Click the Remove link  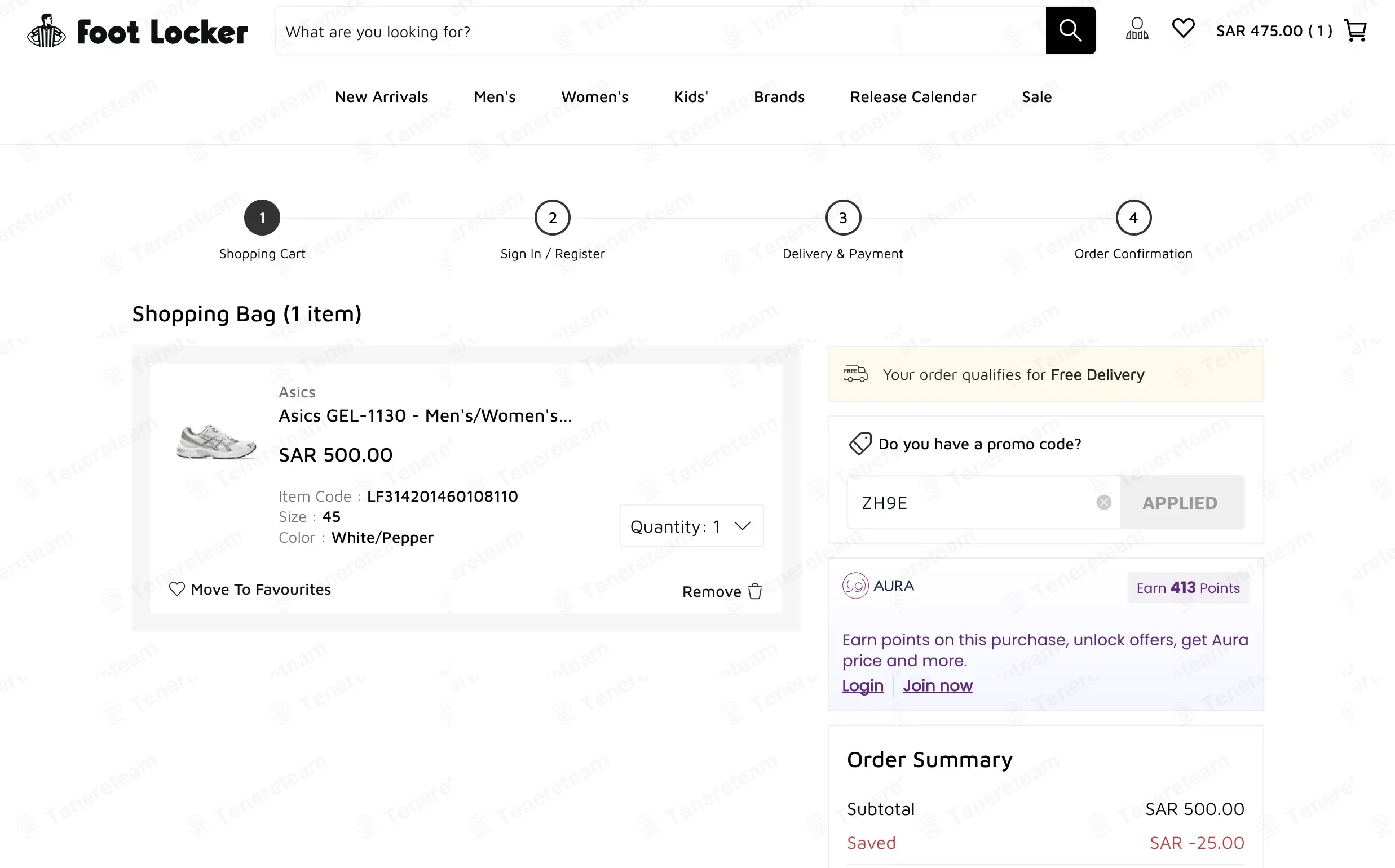[x=712, y=592]
